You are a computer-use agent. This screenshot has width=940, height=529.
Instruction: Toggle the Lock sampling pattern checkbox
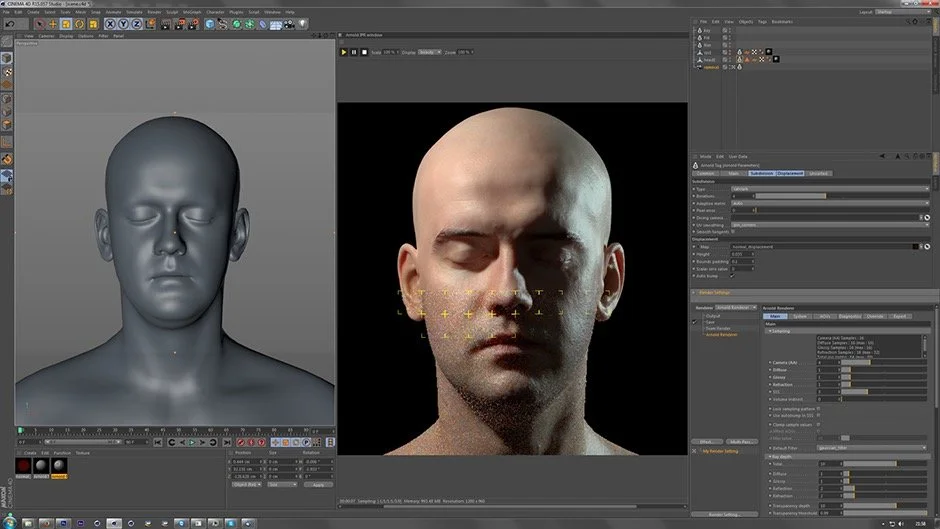pos(819,408)
